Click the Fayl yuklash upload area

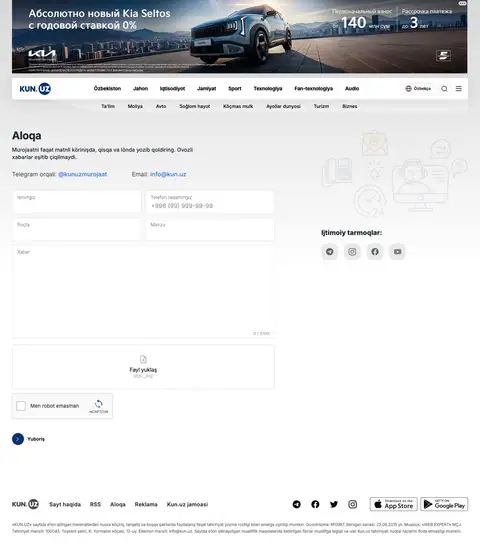tap(143, 367)
